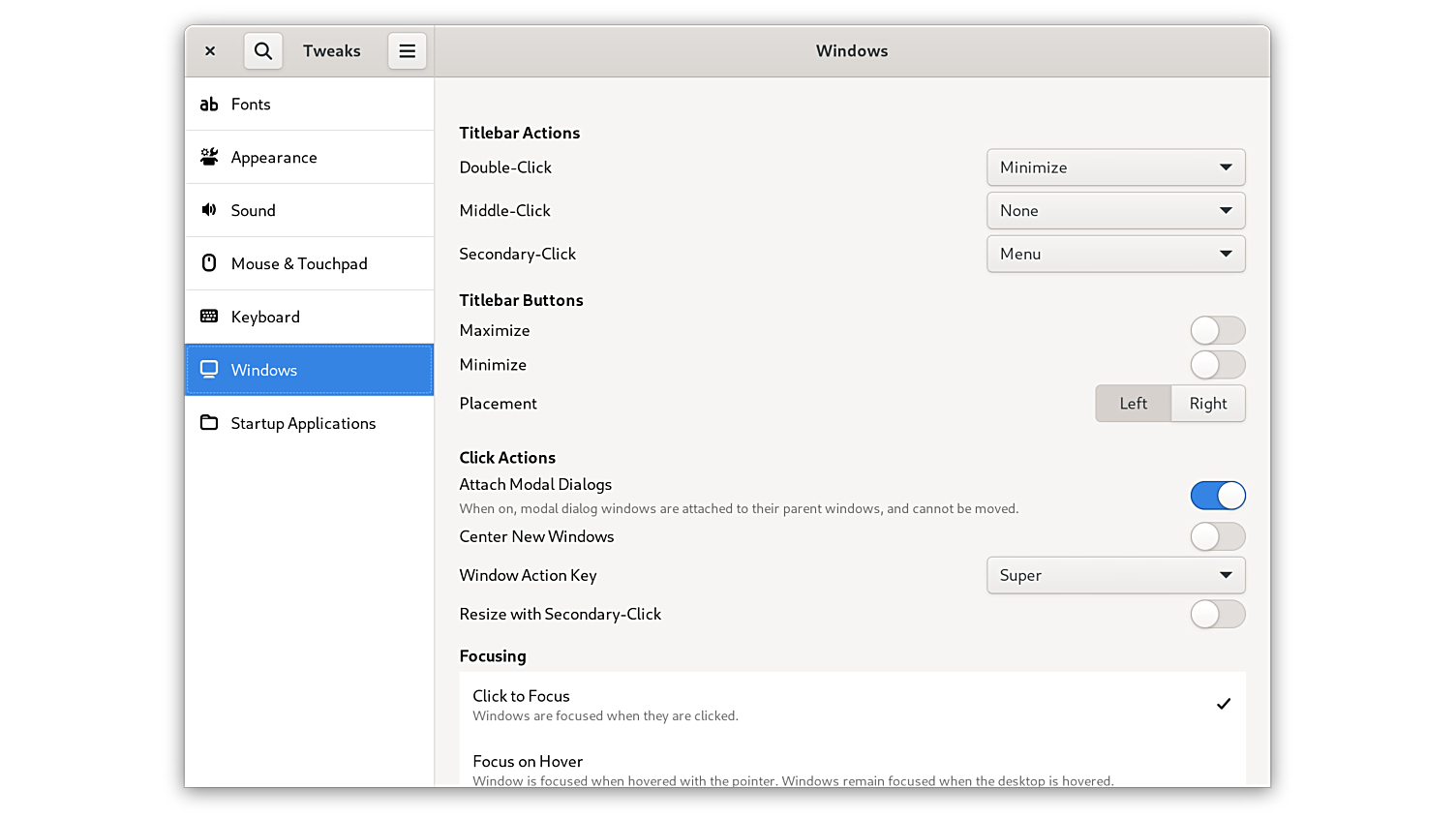Open the search button in the Tweaks header
Image resolution: width=1456 pixels, height=819 pixels.
click(x=262, y=51)
